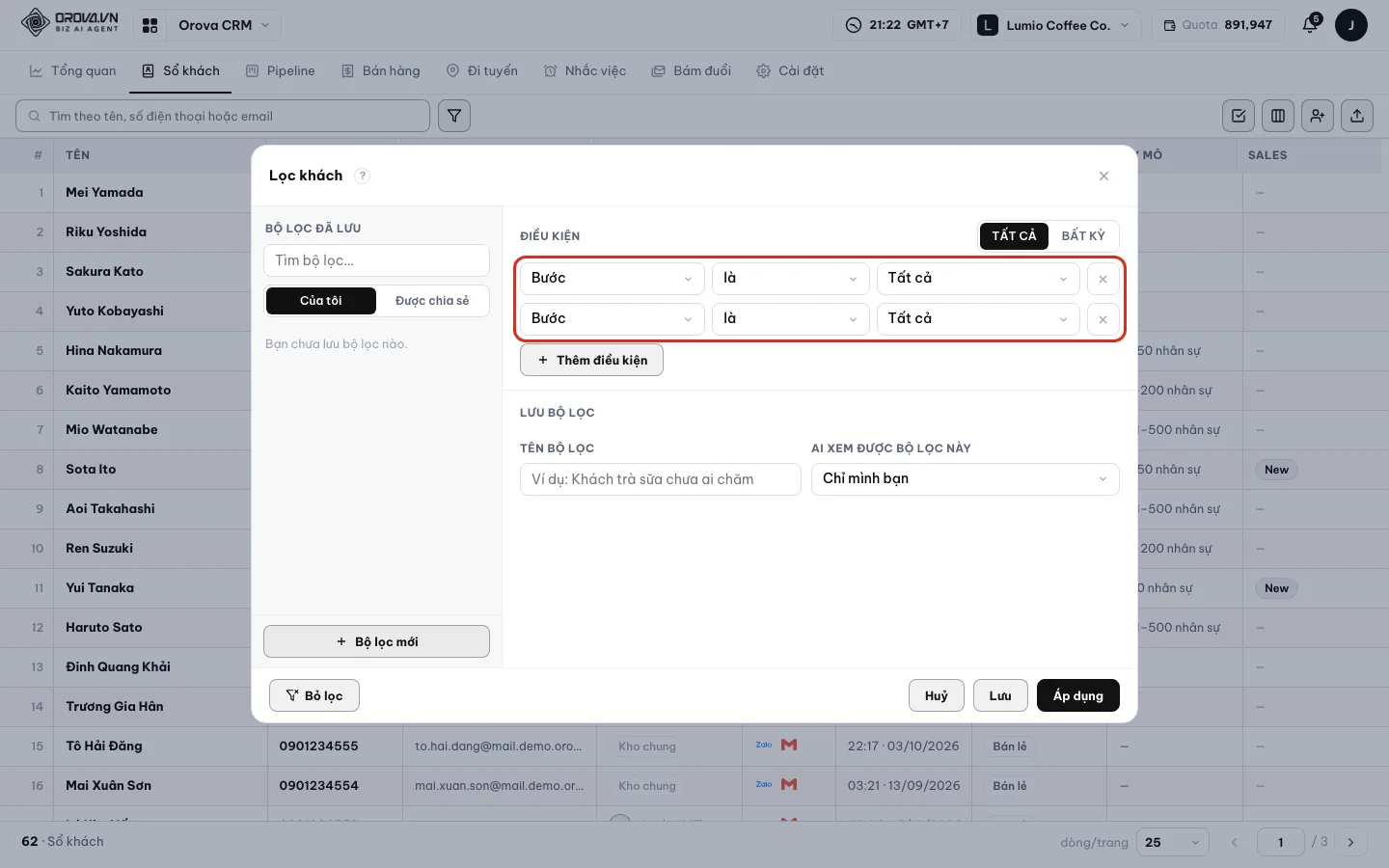Open the column layout icon
This screenshot has height=868, width=1389.
tap(1278, 116)
